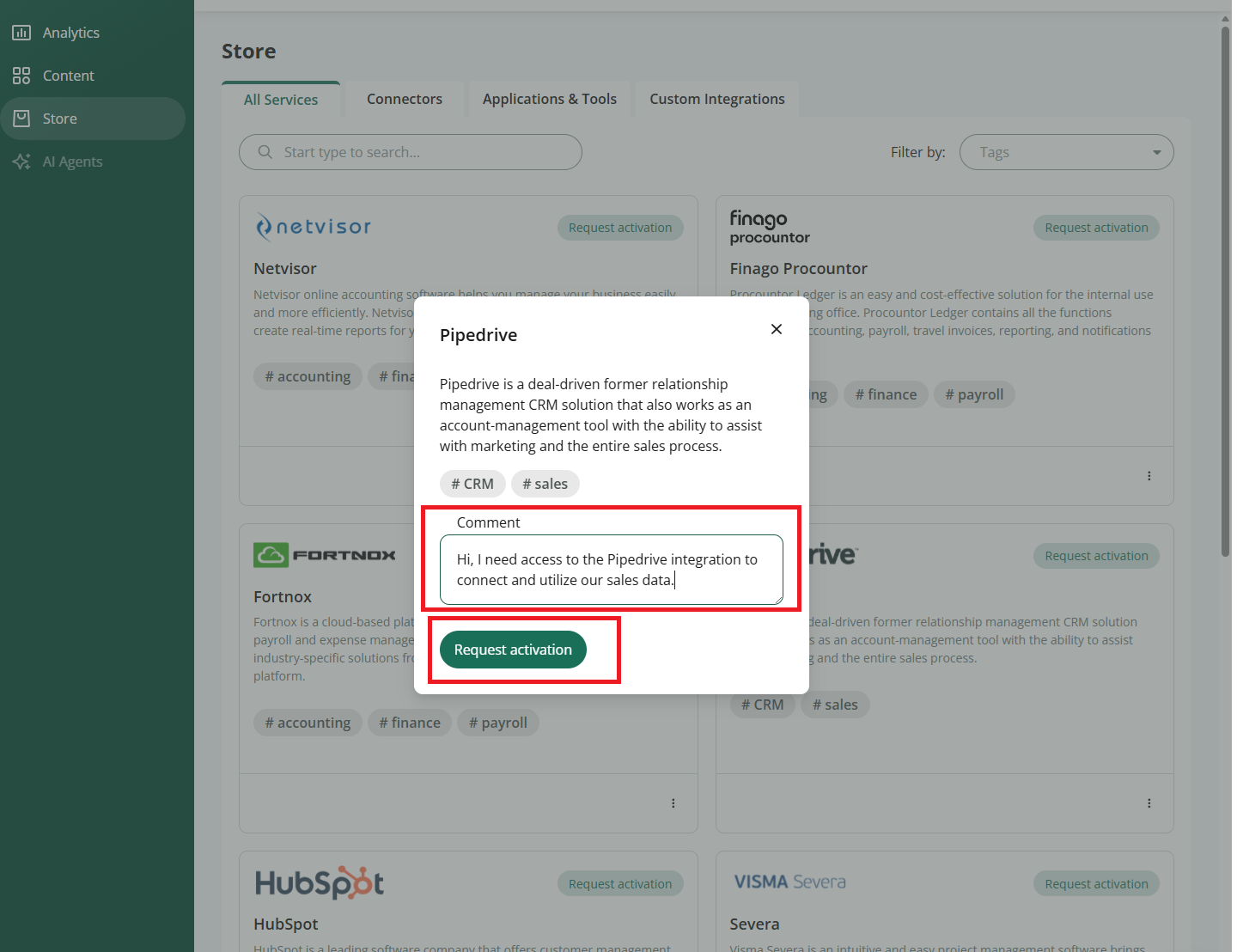Click the Visma Severa logo

tap(790, 882)
